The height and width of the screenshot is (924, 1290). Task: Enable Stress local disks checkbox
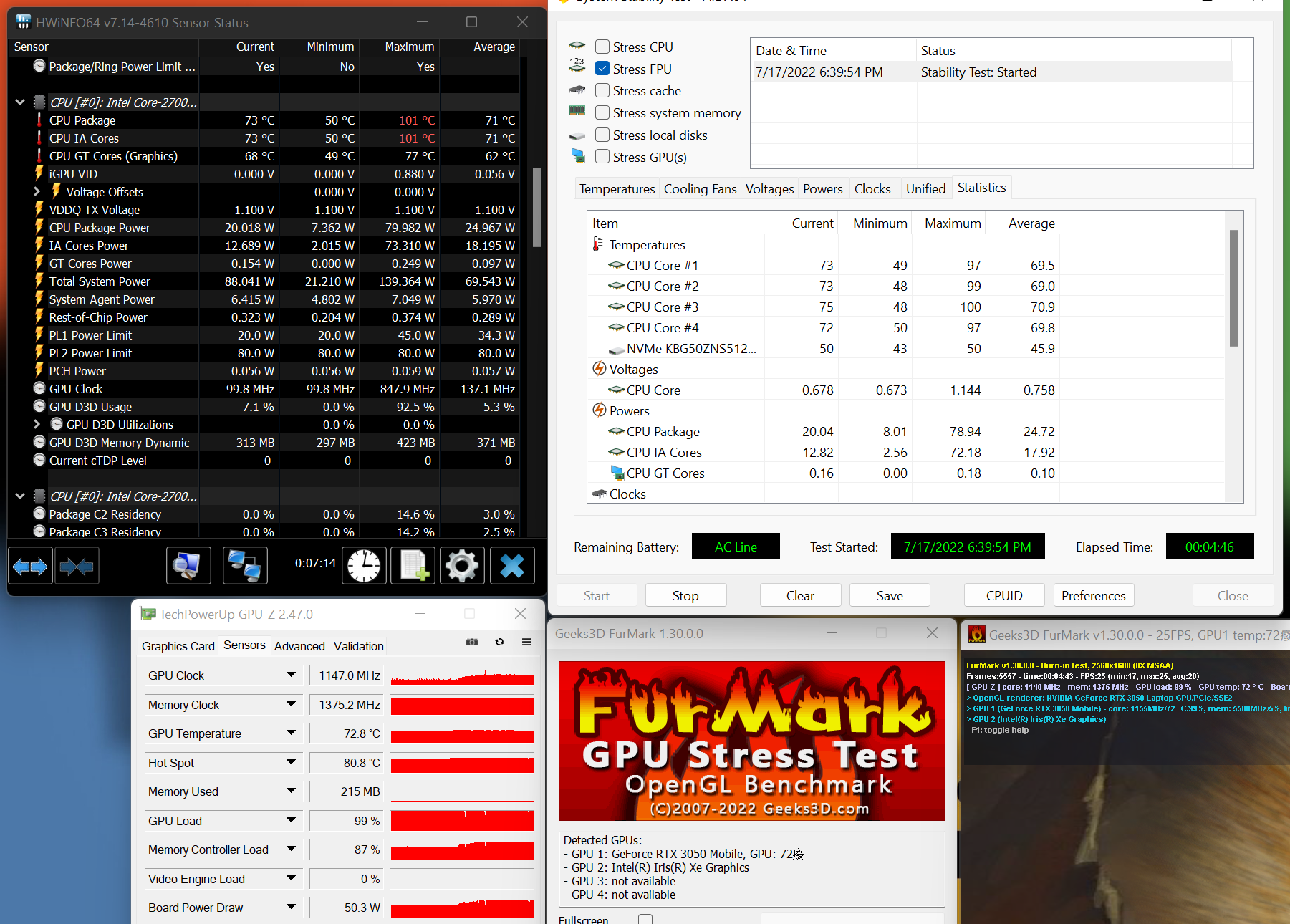602,135
